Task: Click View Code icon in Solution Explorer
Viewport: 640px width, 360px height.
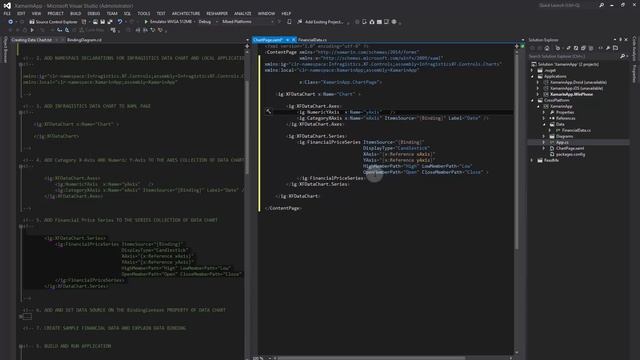Action: [600, 48]
